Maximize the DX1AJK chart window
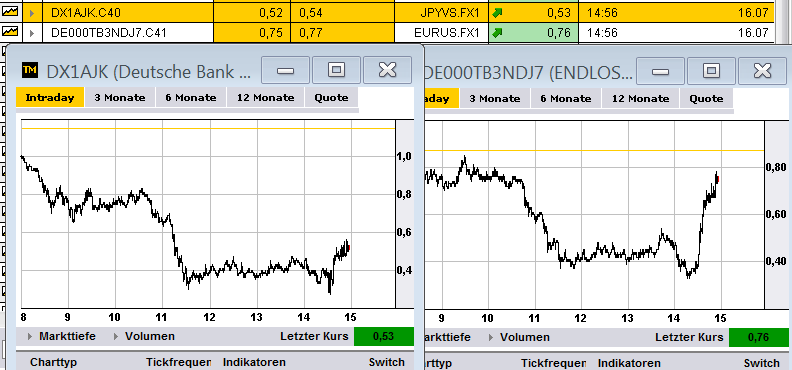The height and width of the screenshot is (370, 792). 336,70
